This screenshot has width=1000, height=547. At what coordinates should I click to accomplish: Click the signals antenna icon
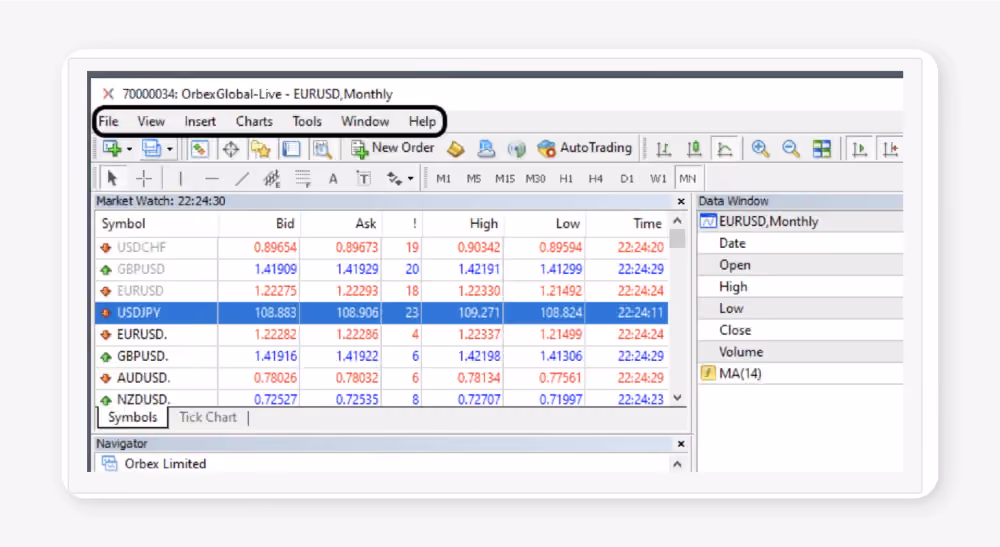coord(517,149)
